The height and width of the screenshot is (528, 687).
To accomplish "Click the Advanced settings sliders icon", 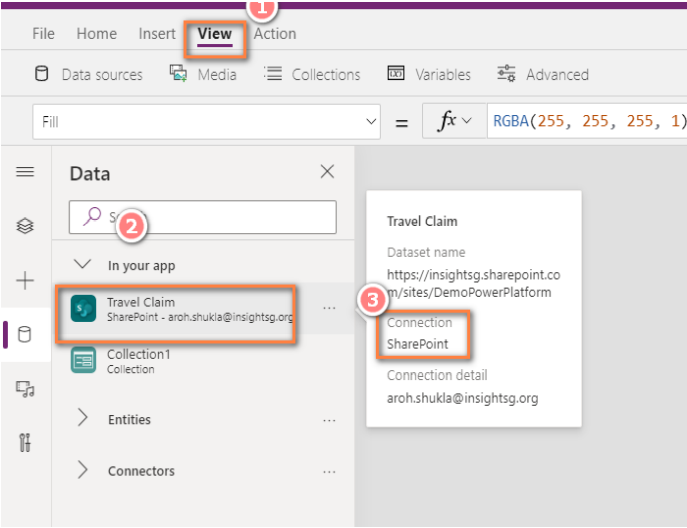I will click(x=506, y=73).
